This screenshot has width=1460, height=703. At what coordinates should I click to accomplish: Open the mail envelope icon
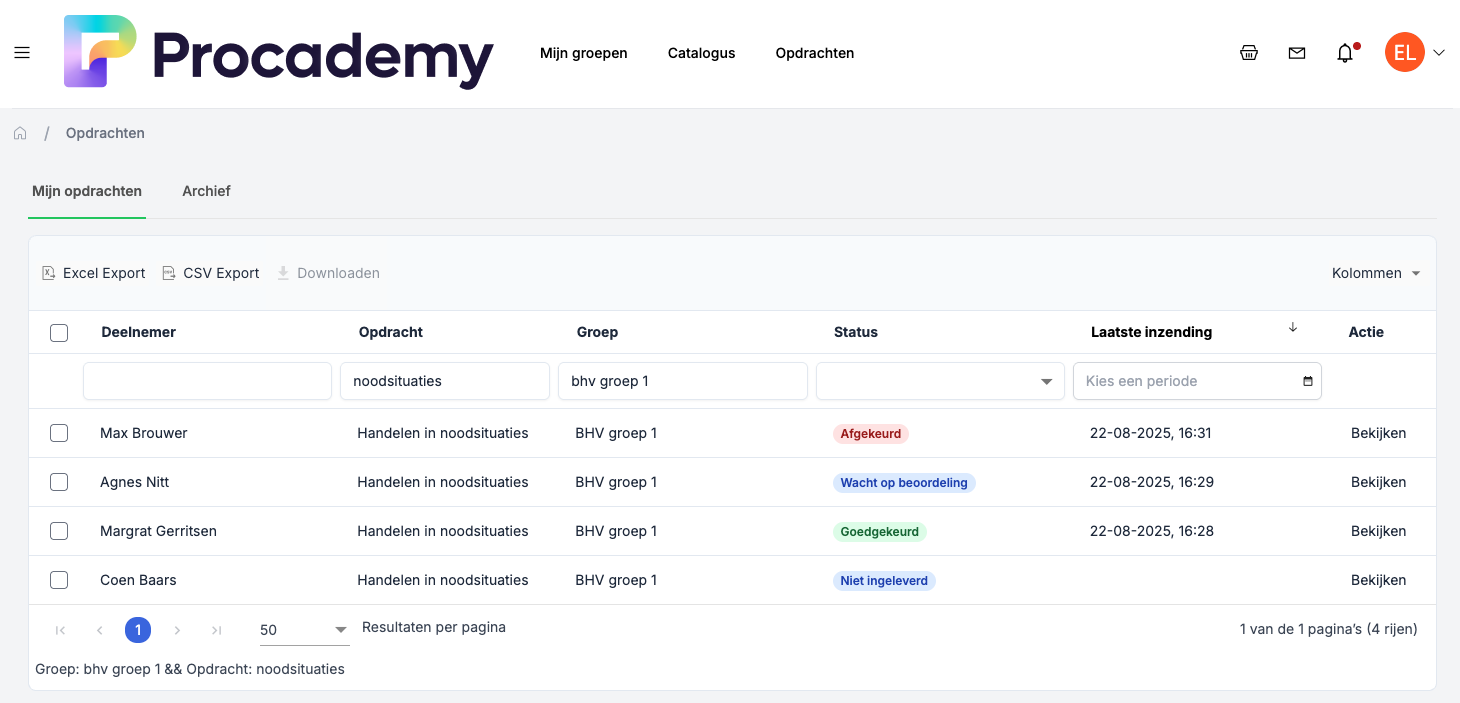click(1297, 53)
